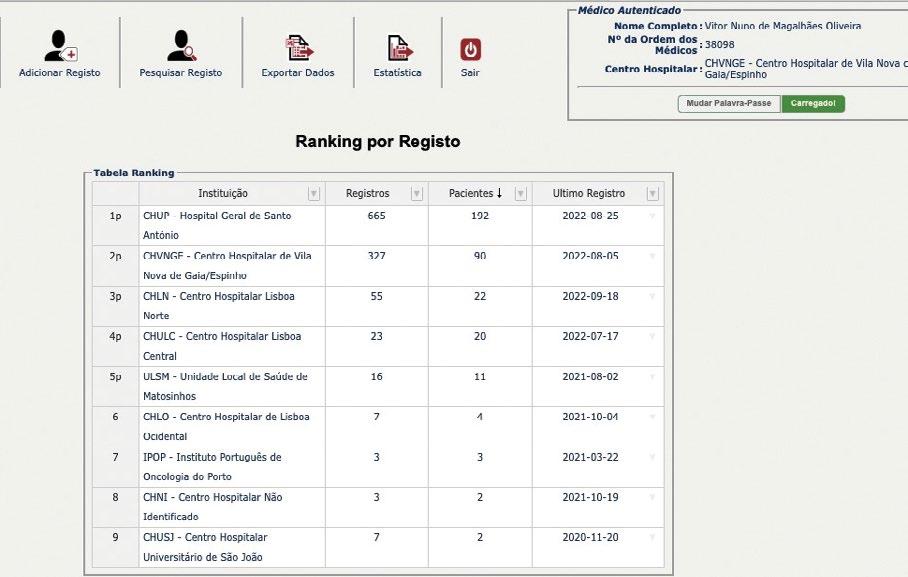Expand the row arrow next to 2022-09-18
Viewport: 908px width, 577px height.
653,297
